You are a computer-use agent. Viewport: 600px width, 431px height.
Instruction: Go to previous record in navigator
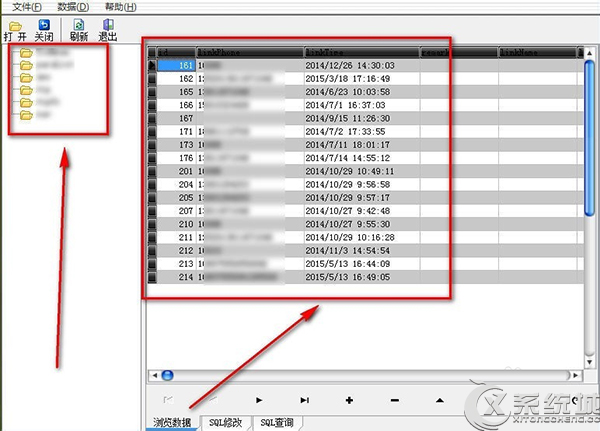pos(214,400)
